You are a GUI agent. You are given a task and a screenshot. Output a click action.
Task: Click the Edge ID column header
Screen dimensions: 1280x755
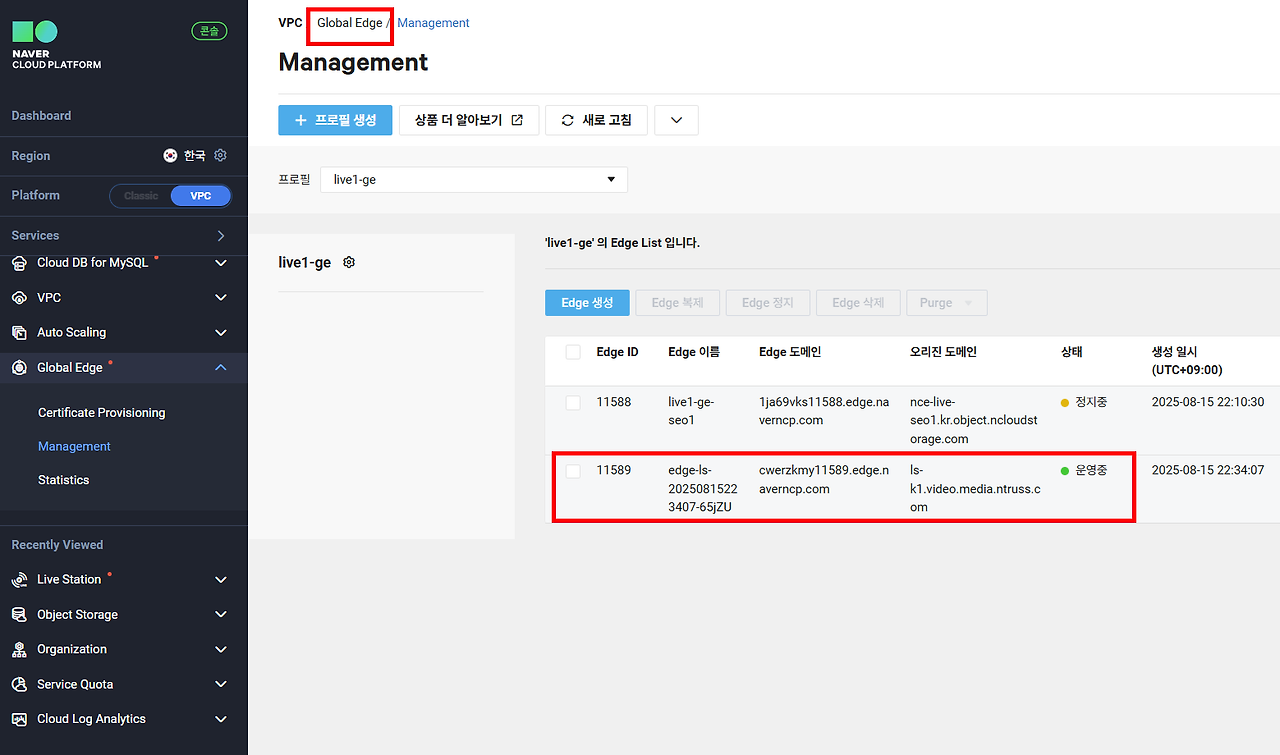pos(617,352)
